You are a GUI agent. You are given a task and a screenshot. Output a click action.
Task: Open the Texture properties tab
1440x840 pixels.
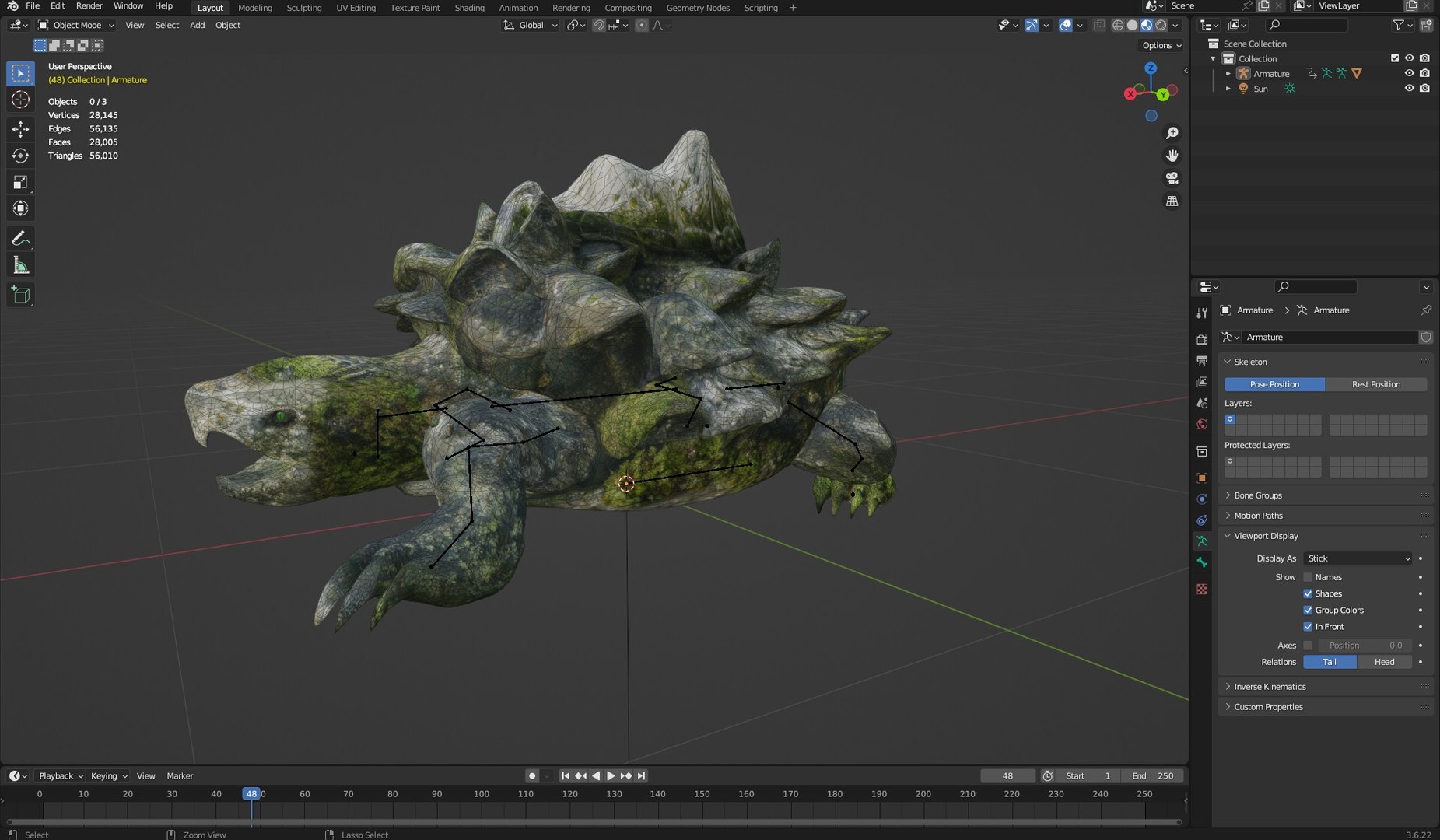point(1202,589)
